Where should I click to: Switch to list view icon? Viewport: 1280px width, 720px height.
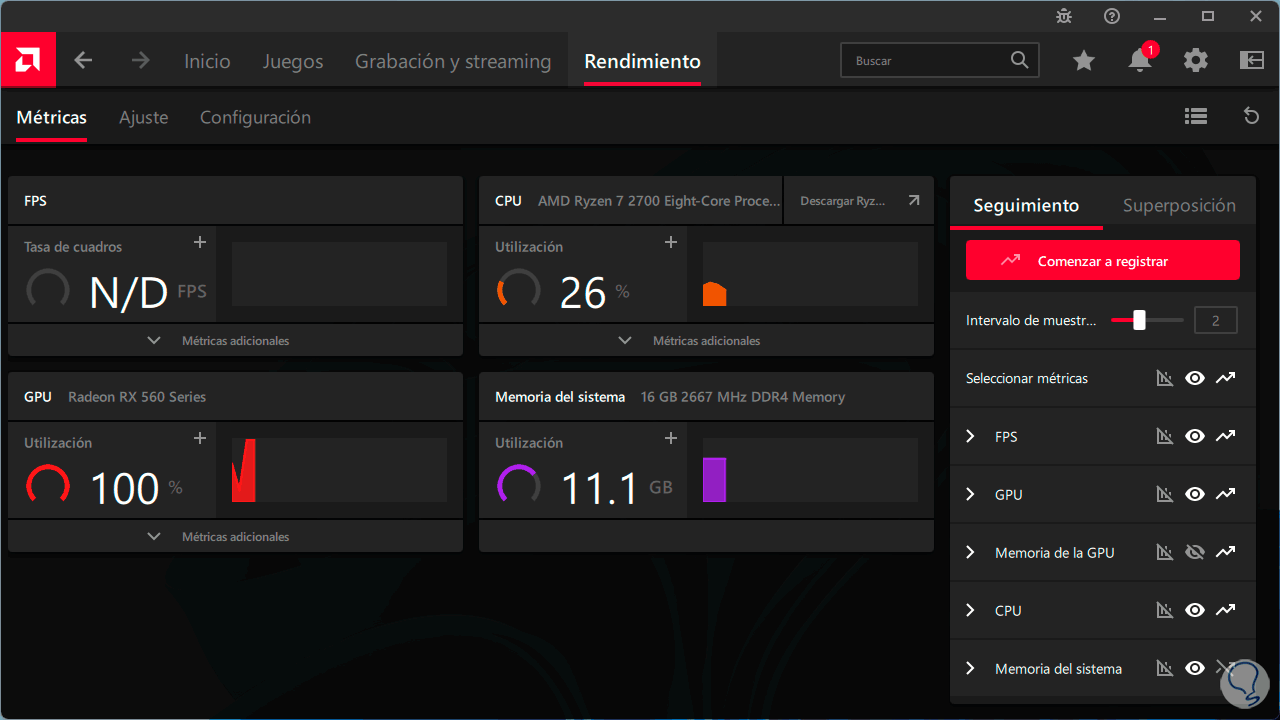point(1196,117)
